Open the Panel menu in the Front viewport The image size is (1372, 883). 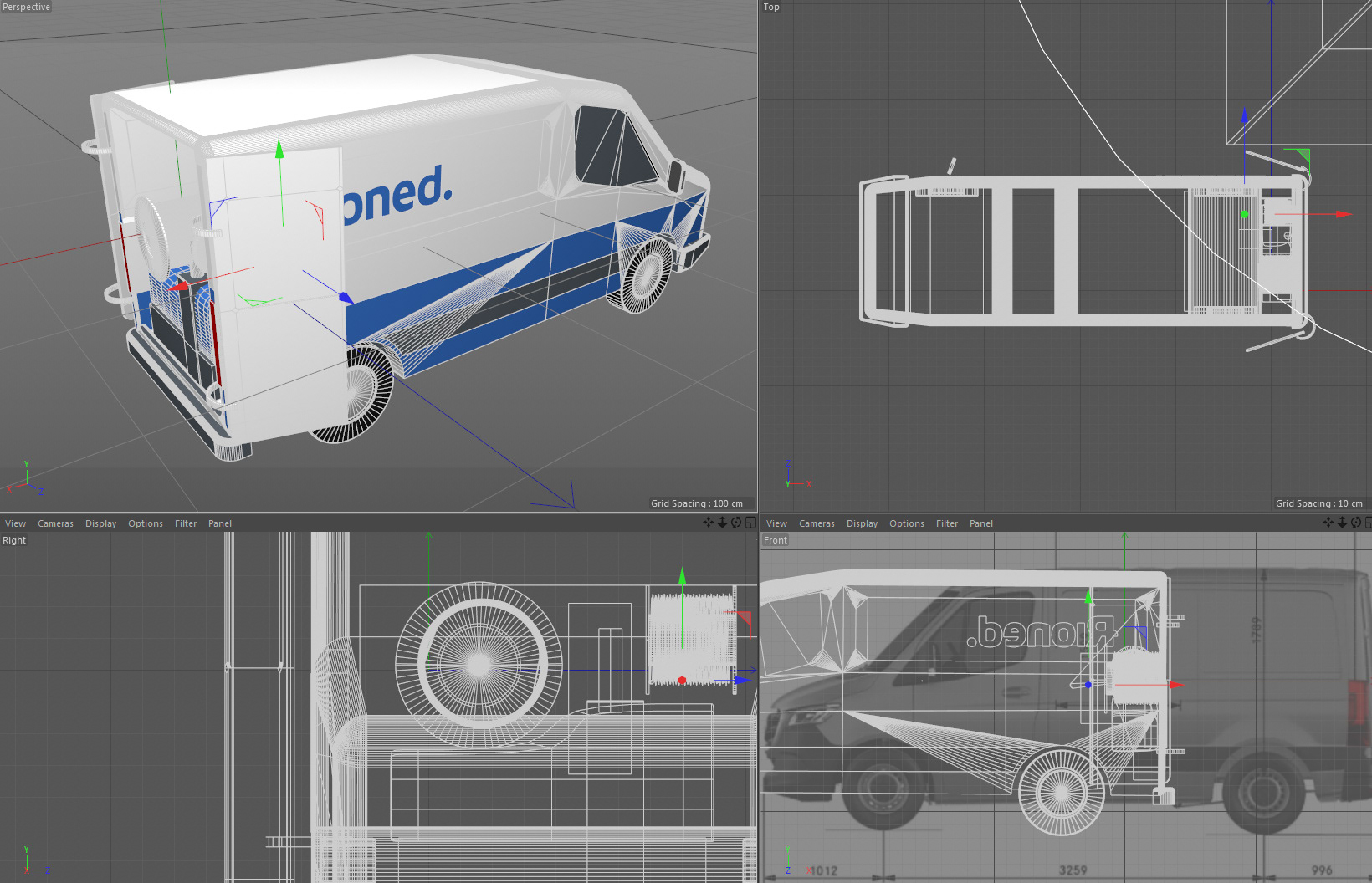(981, 523)
